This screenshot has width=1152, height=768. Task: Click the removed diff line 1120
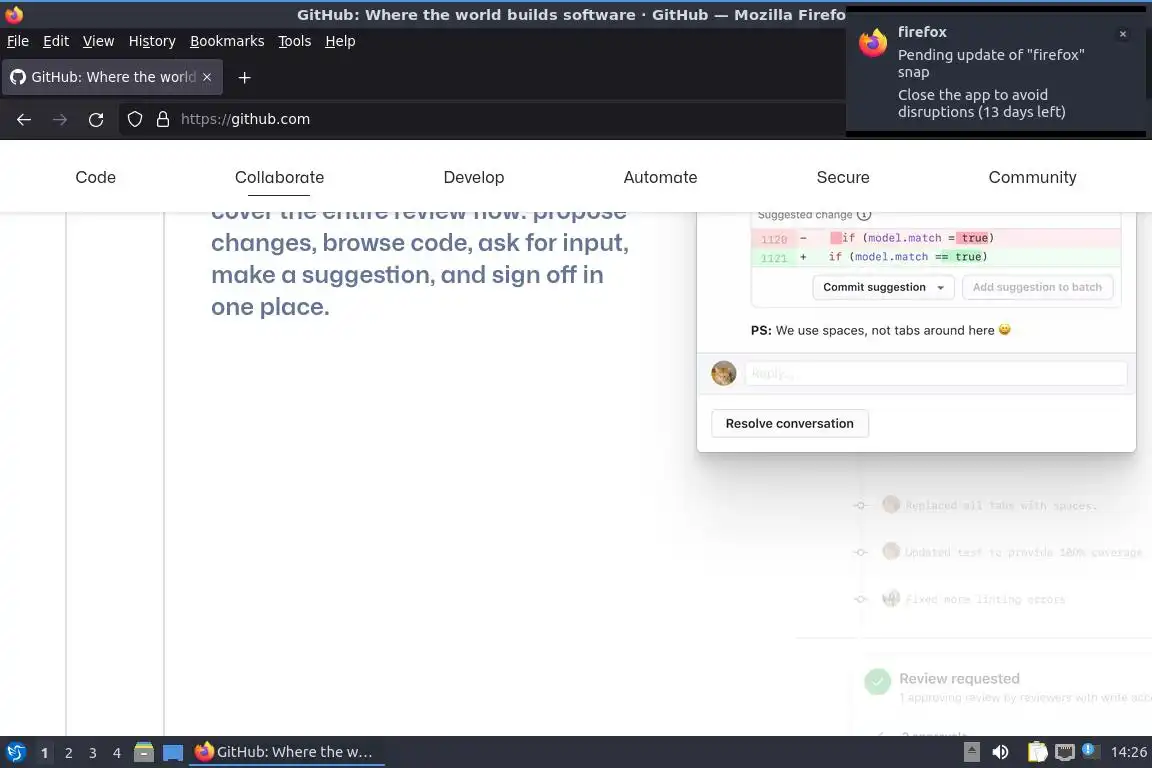coord(936,238)
